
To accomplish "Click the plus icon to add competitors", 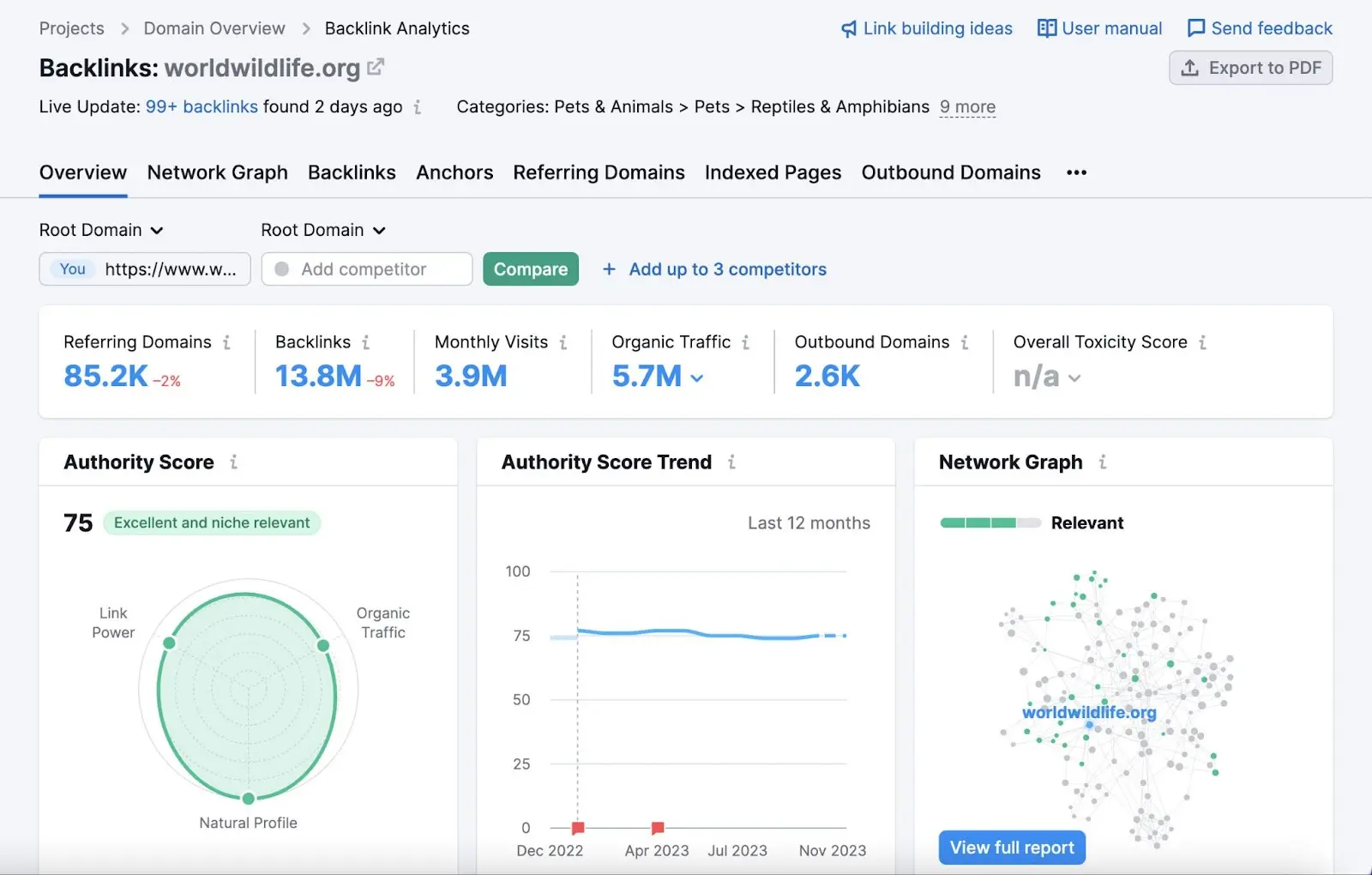I will coord(610,269).
